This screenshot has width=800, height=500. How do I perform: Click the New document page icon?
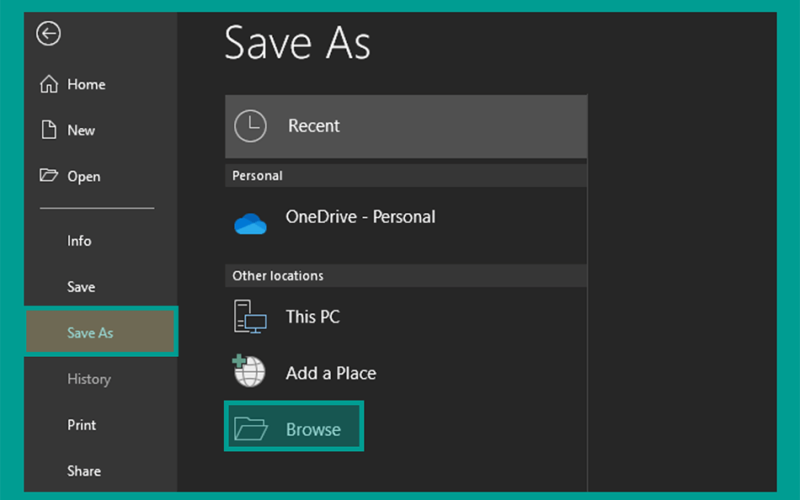click(x=49, y=130)
